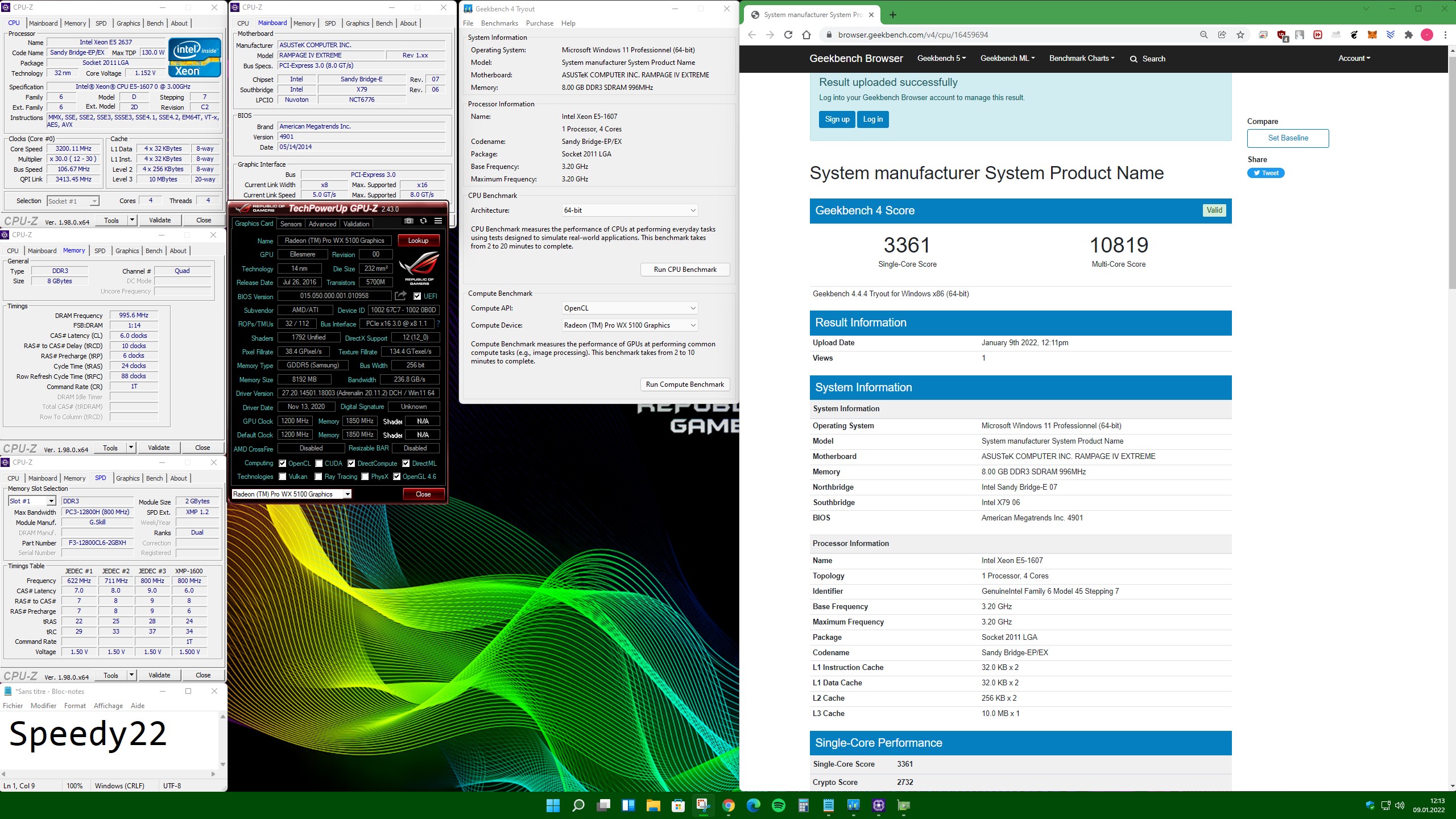Expand the Account dropdown in Geekbench Browser
Screen dimensions: 1456x819
tap(1354, 58)
